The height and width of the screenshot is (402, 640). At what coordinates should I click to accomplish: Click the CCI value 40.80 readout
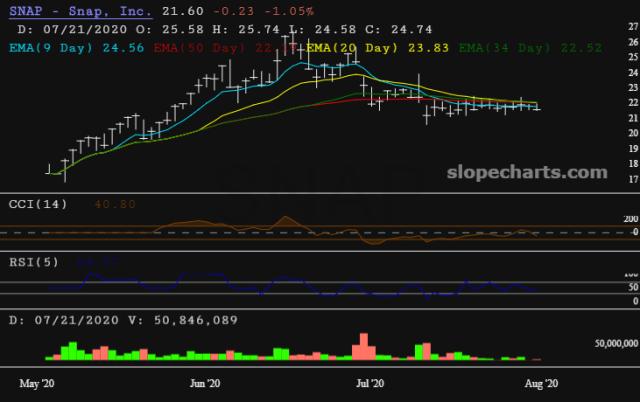(114, 204)
